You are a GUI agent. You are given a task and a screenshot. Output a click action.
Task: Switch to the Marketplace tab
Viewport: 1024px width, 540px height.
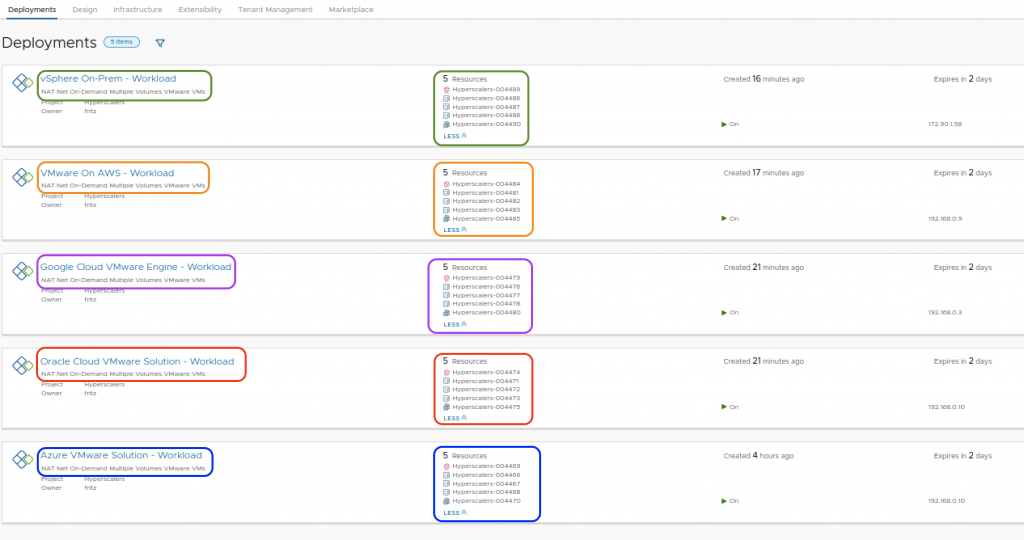(x=351, y=10)
